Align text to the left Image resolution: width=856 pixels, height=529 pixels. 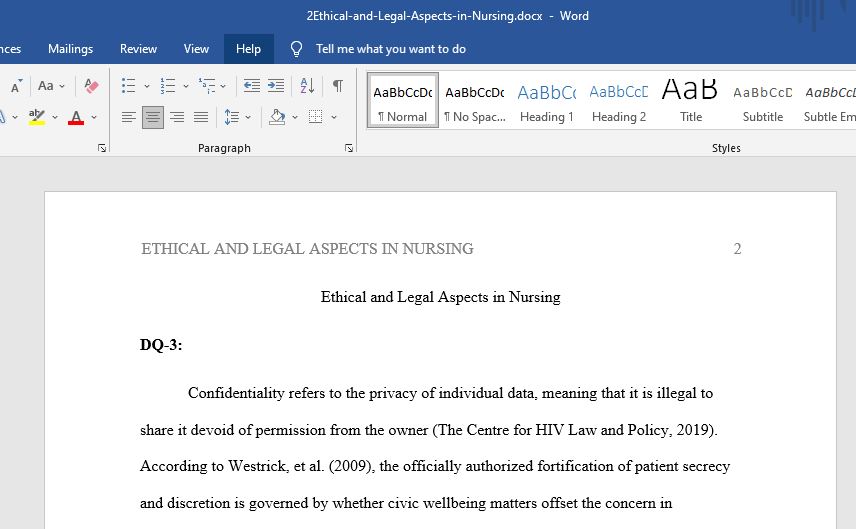coord(129,117)
